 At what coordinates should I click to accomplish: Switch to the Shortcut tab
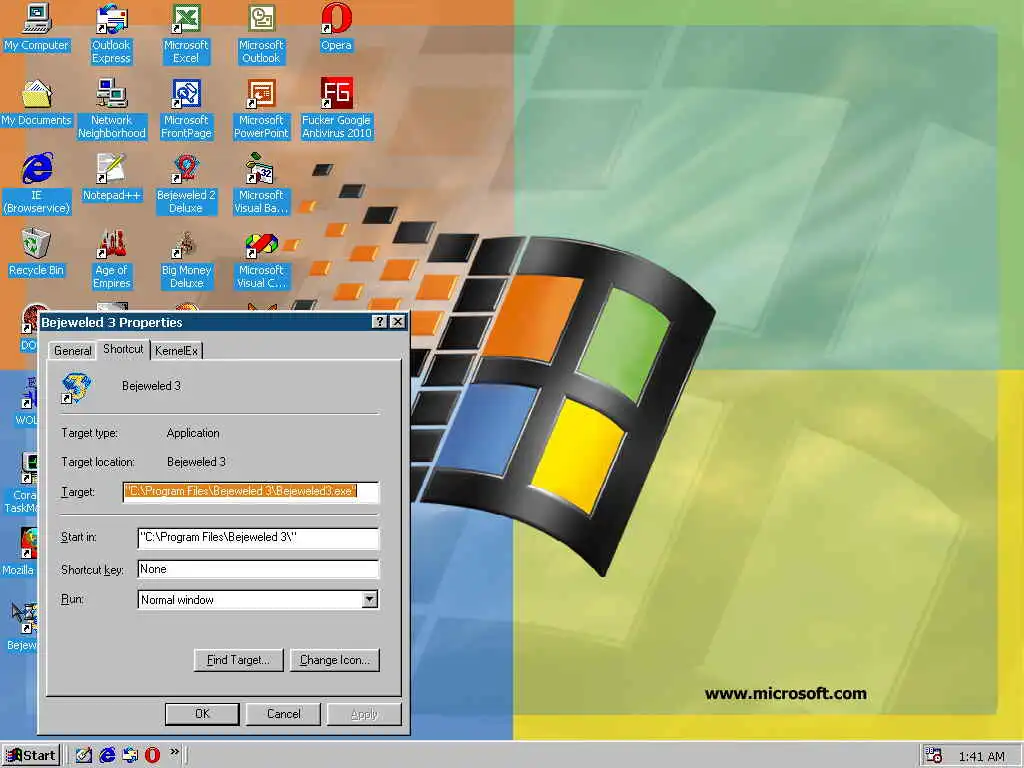coord(123,349)
